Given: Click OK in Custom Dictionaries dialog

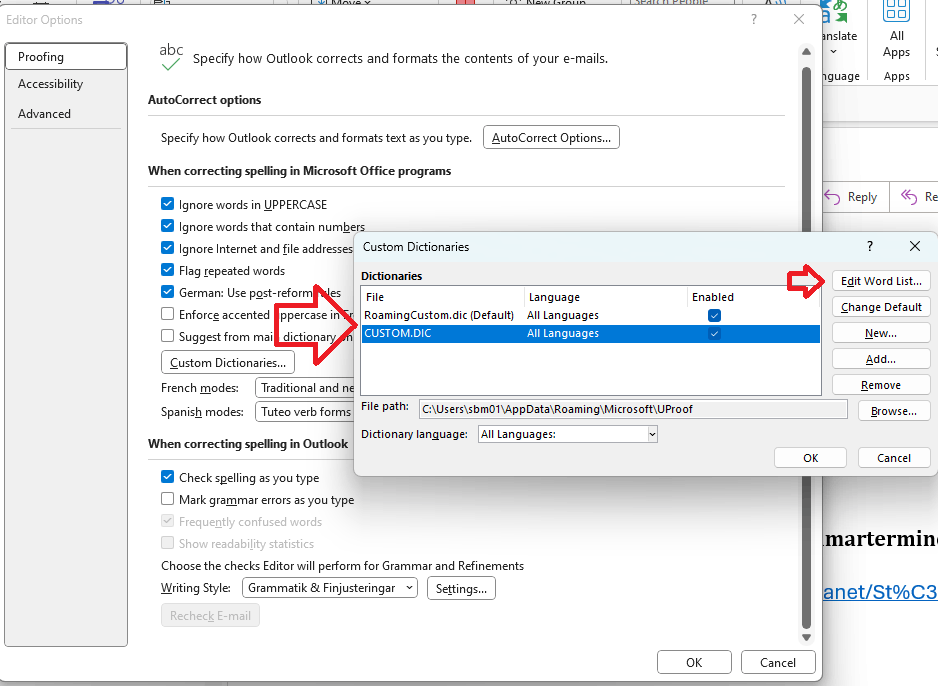Looking at the screenshot, I should (x=811, y=458).
